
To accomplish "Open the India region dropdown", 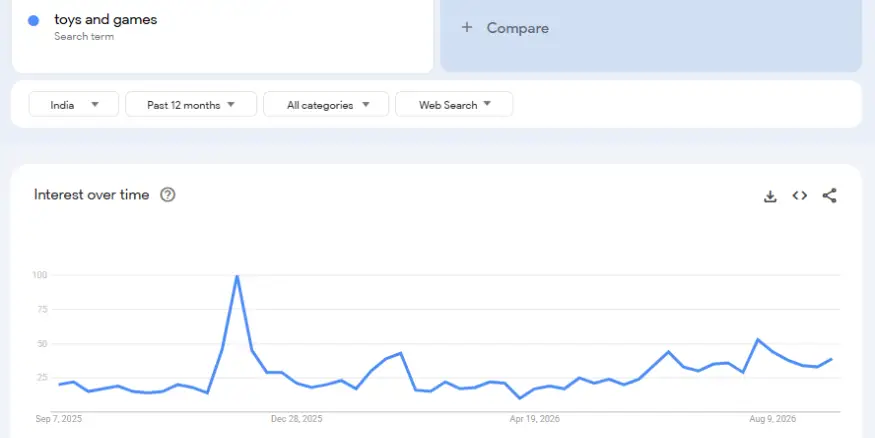I will (x=74, y=104).
